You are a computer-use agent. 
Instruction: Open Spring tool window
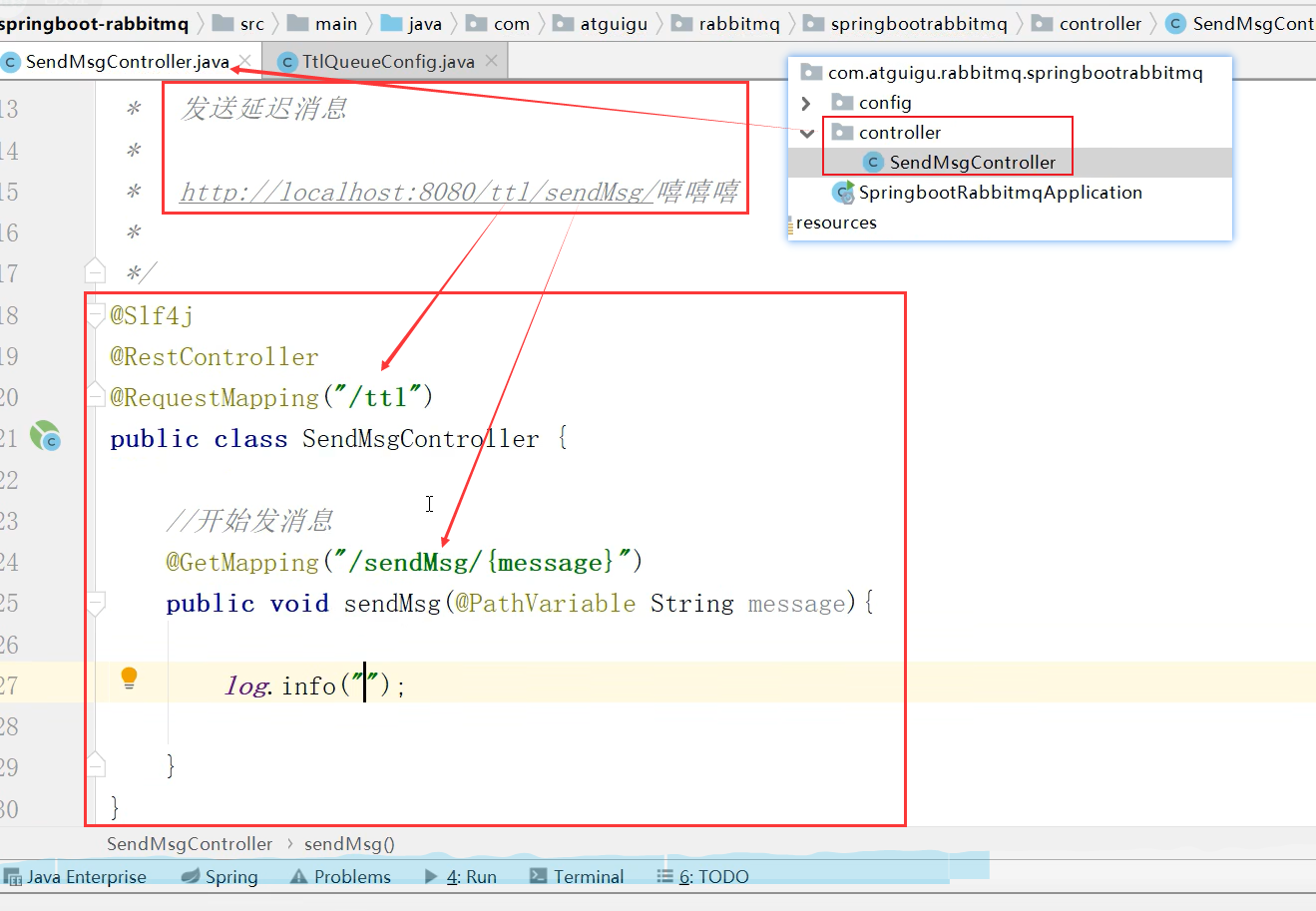click(219, 877)
